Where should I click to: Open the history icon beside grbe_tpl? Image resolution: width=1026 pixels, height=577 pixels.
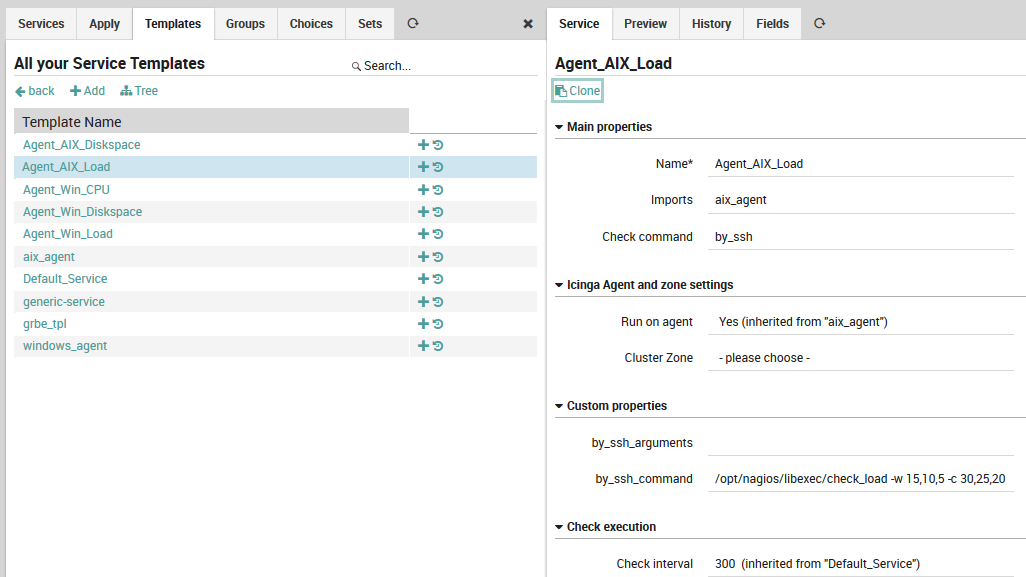coord(437,323)
